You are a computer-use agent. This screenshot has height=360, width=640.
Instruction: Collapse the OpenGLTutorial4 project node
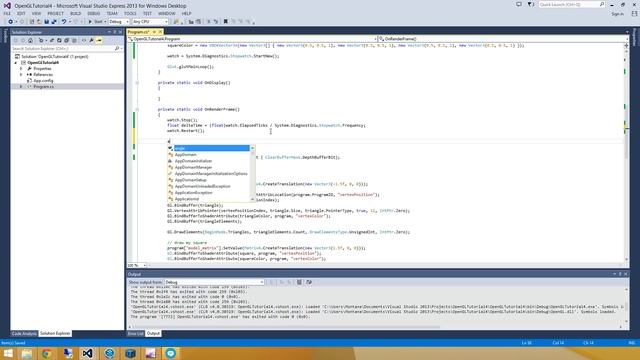coord(16,63)
